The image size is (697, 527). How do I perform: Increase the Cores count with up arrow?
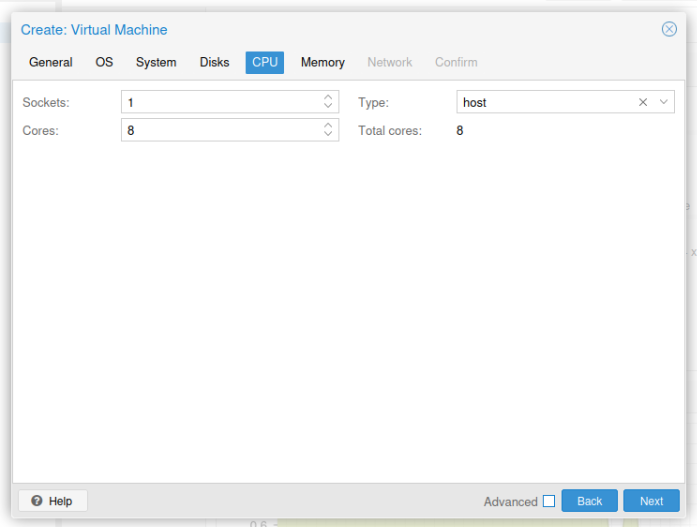pyautogui.click(x=328, y=126)
